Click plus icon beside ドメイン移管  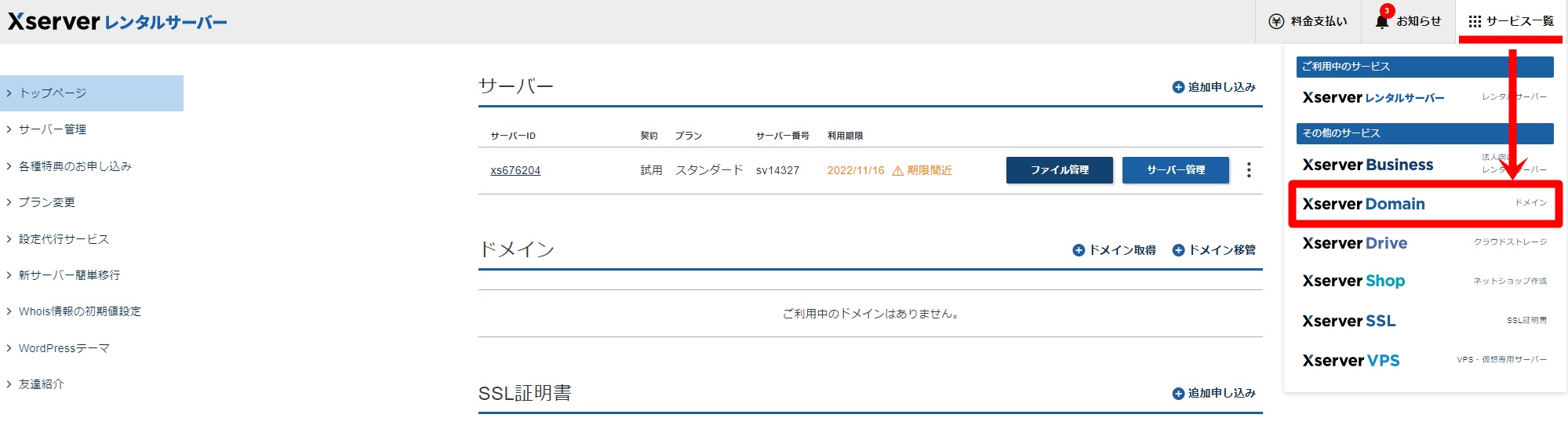tap(1178, 250)
